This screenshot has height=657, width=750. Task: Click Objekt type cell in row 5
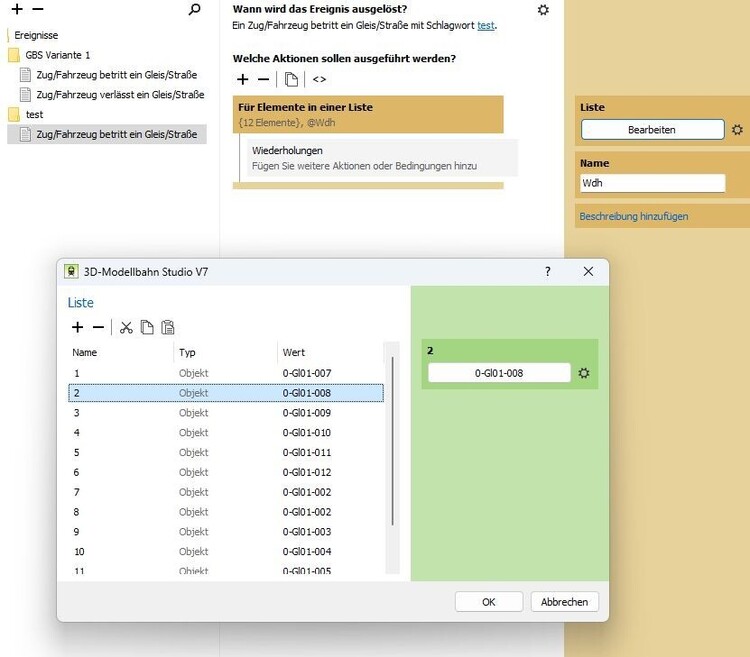(194, 452)
